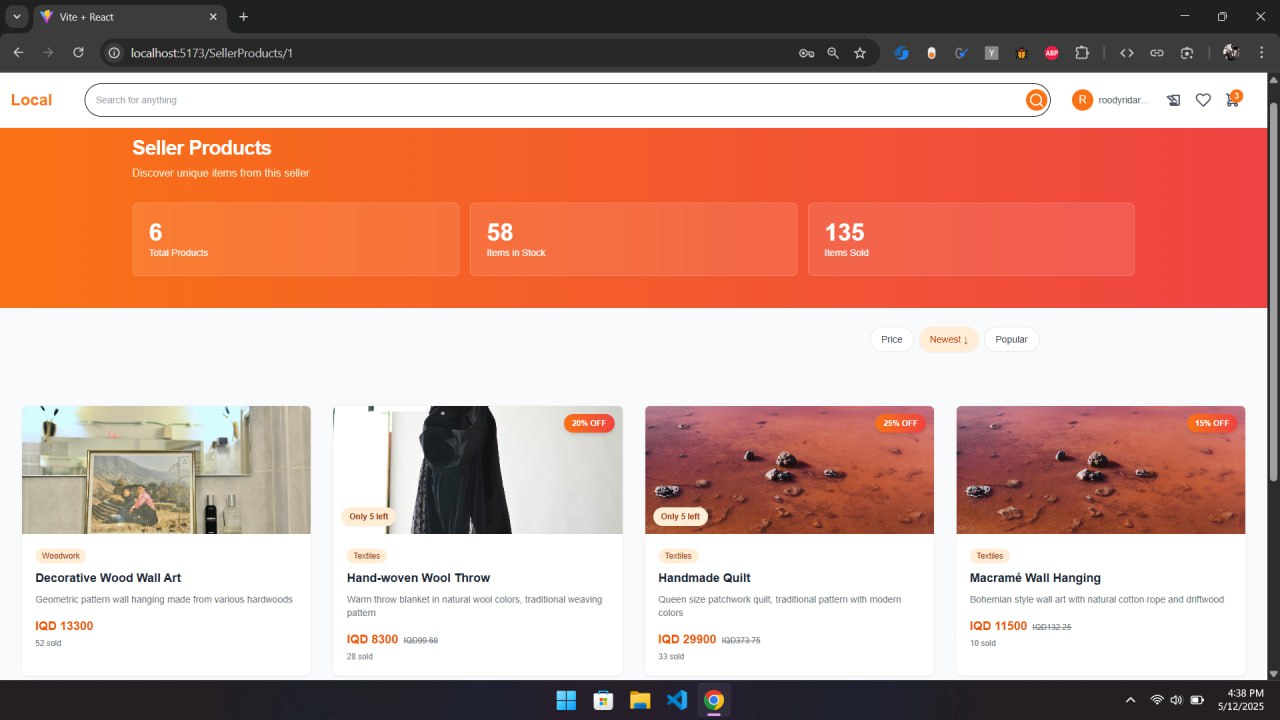Image resolution: width=1280 pixels, height=720 pixels.
Task: Open the tab search dropdown arrow
Action: pyautogui.click(x=17, y=17)
